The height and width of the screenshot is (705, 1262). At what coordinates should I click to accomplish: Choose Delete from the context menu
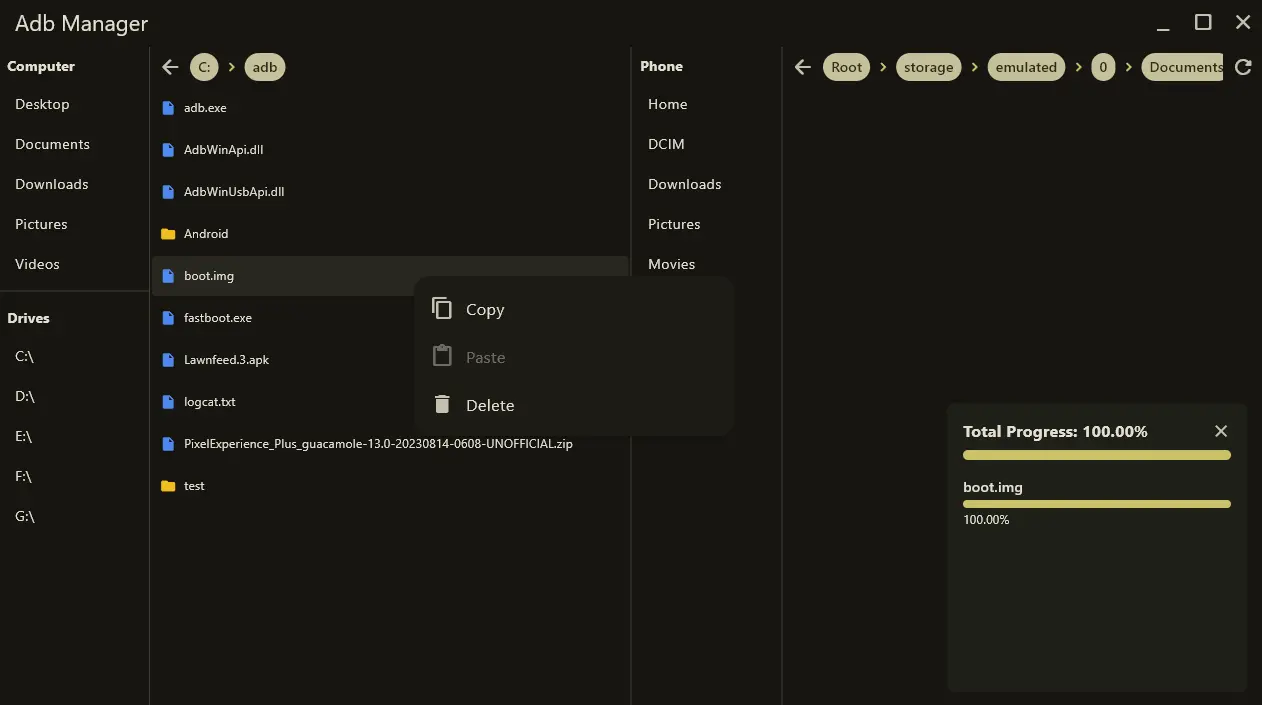489,406
